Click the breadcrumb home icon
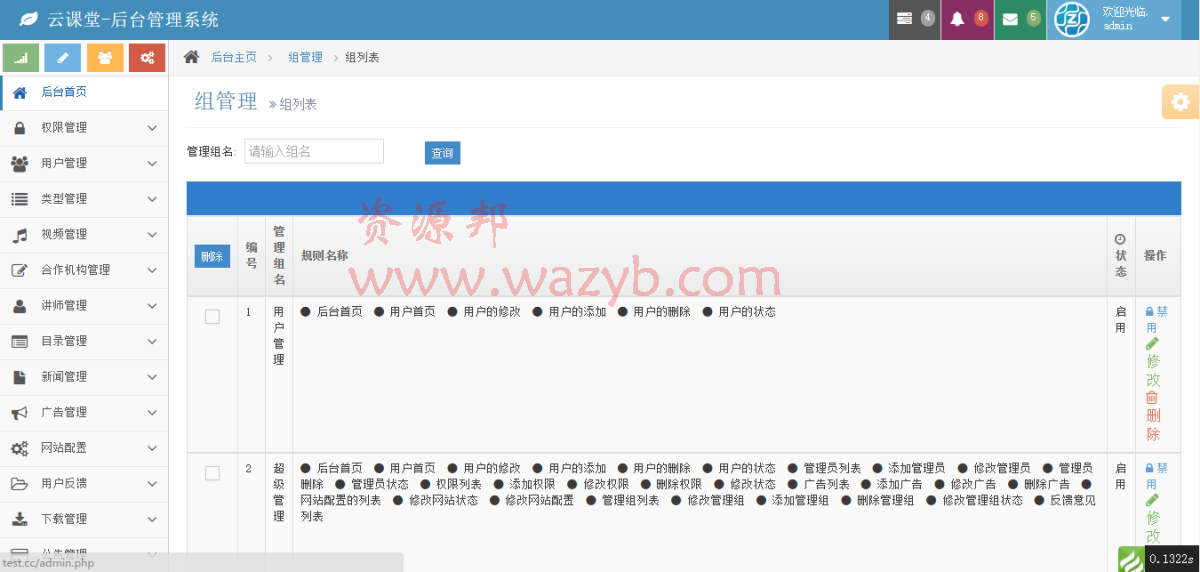 pyautogui.click(x=191, y=57)
